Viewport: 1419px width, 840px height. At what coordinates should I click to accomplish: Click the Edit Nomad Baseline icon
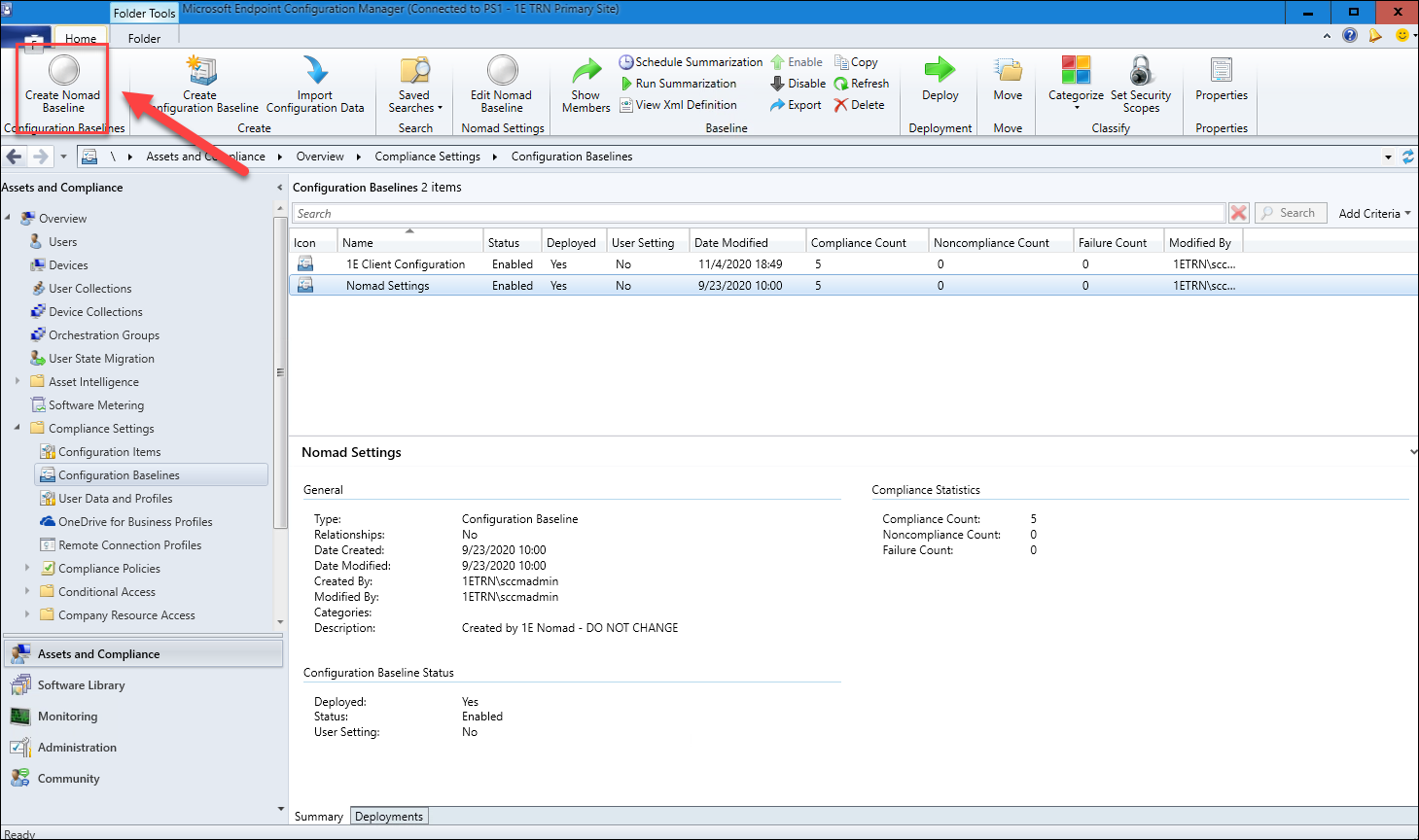coord(502,71)
